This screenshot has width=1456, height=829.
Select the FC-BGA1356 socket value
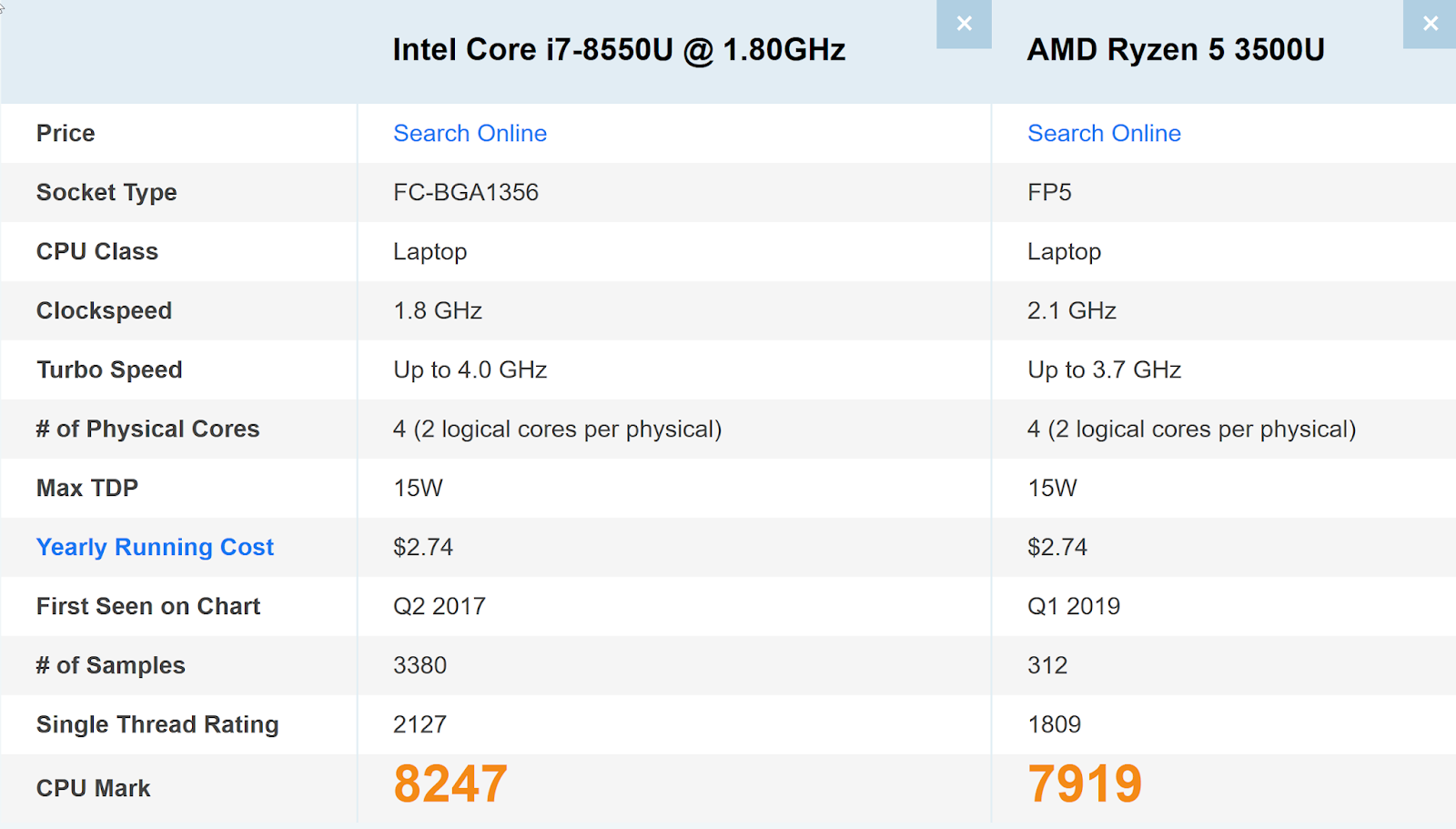466,193
